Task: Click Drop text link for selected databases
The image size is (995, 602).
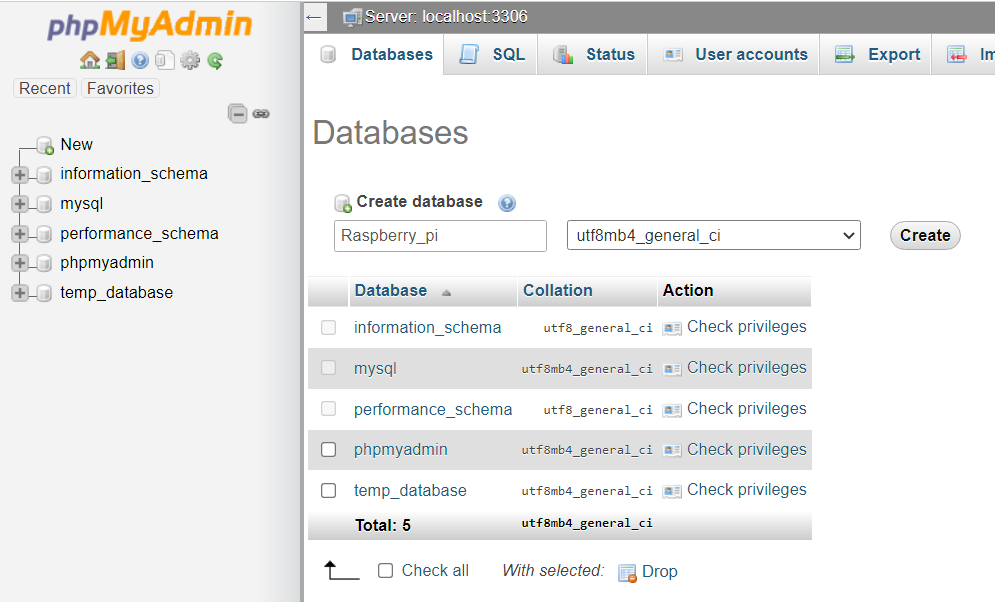Action: 660,572
